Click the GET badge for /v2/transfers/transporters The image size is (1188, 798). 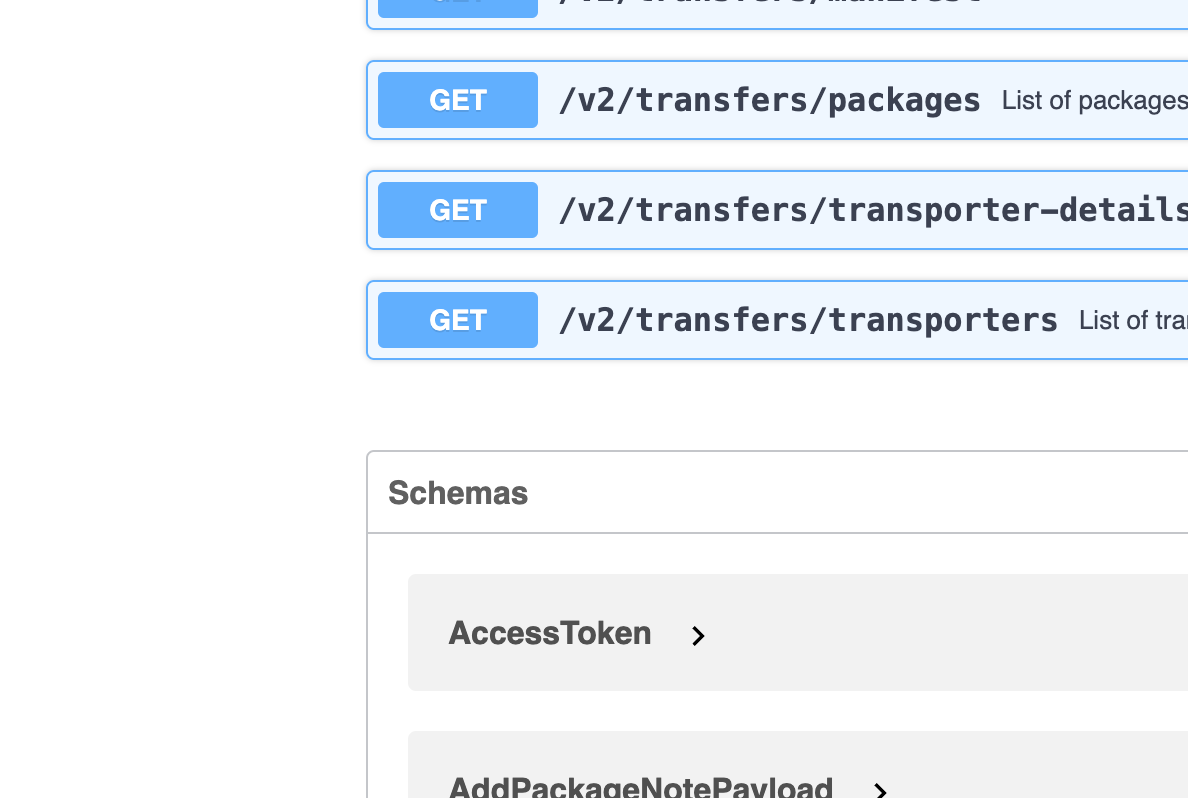click(x=458, y=320)
